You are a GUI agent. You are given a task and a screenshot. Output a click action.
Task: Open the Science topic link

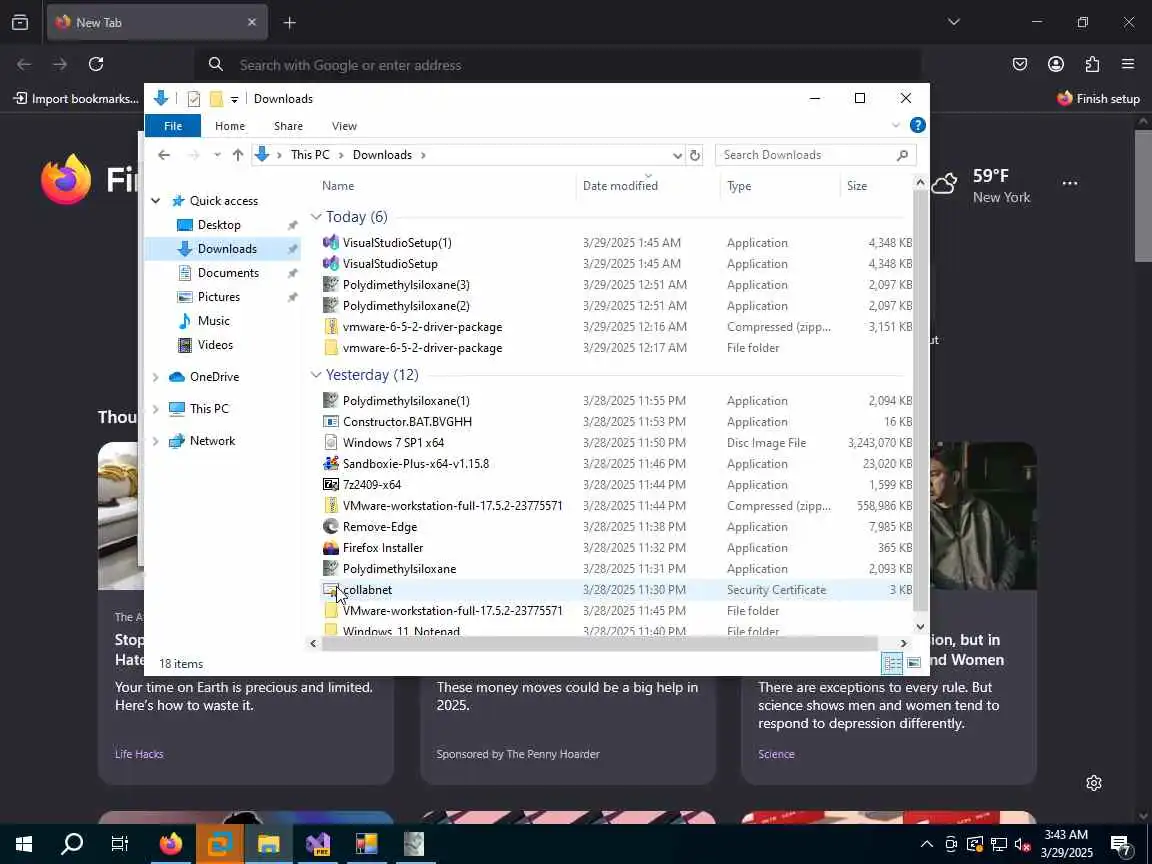pos(776,754)
